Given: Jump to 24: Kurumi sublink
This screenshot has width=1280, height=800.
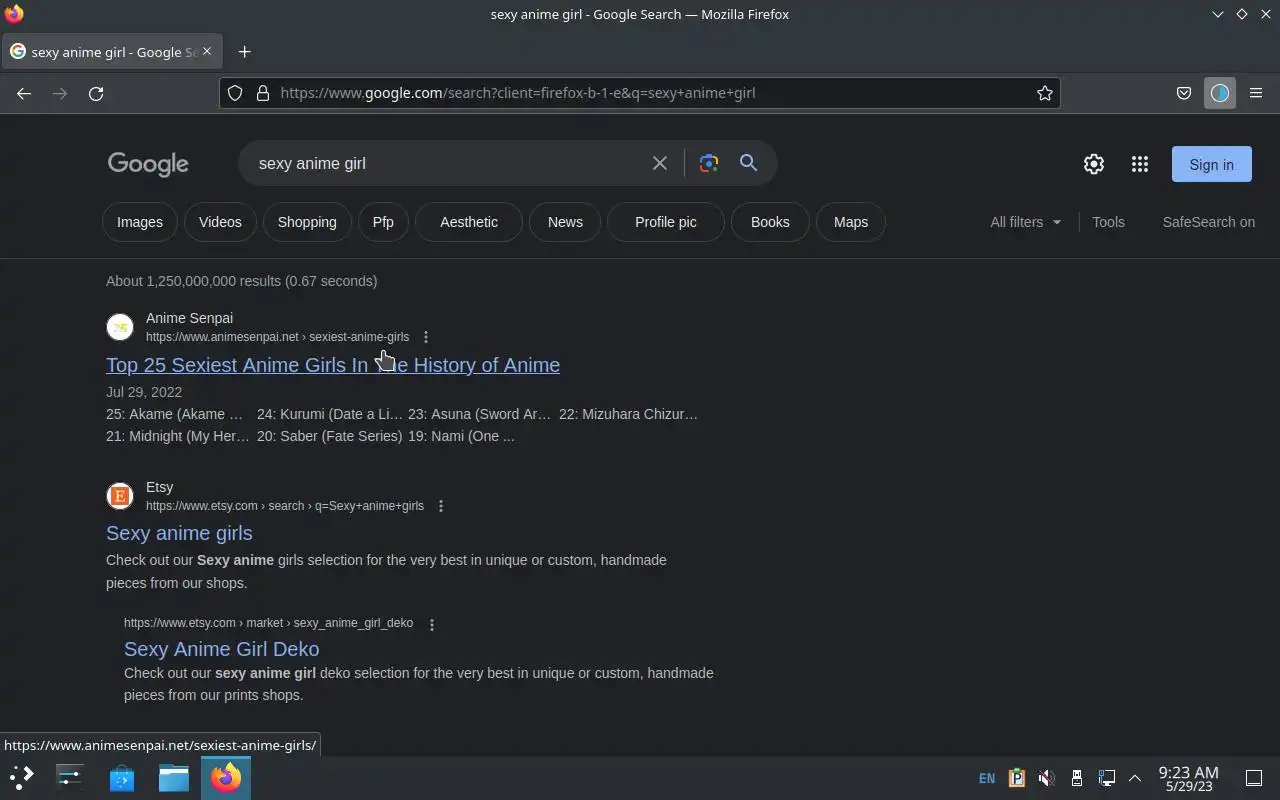Looking at the screenshot, I should click(330, 414).
